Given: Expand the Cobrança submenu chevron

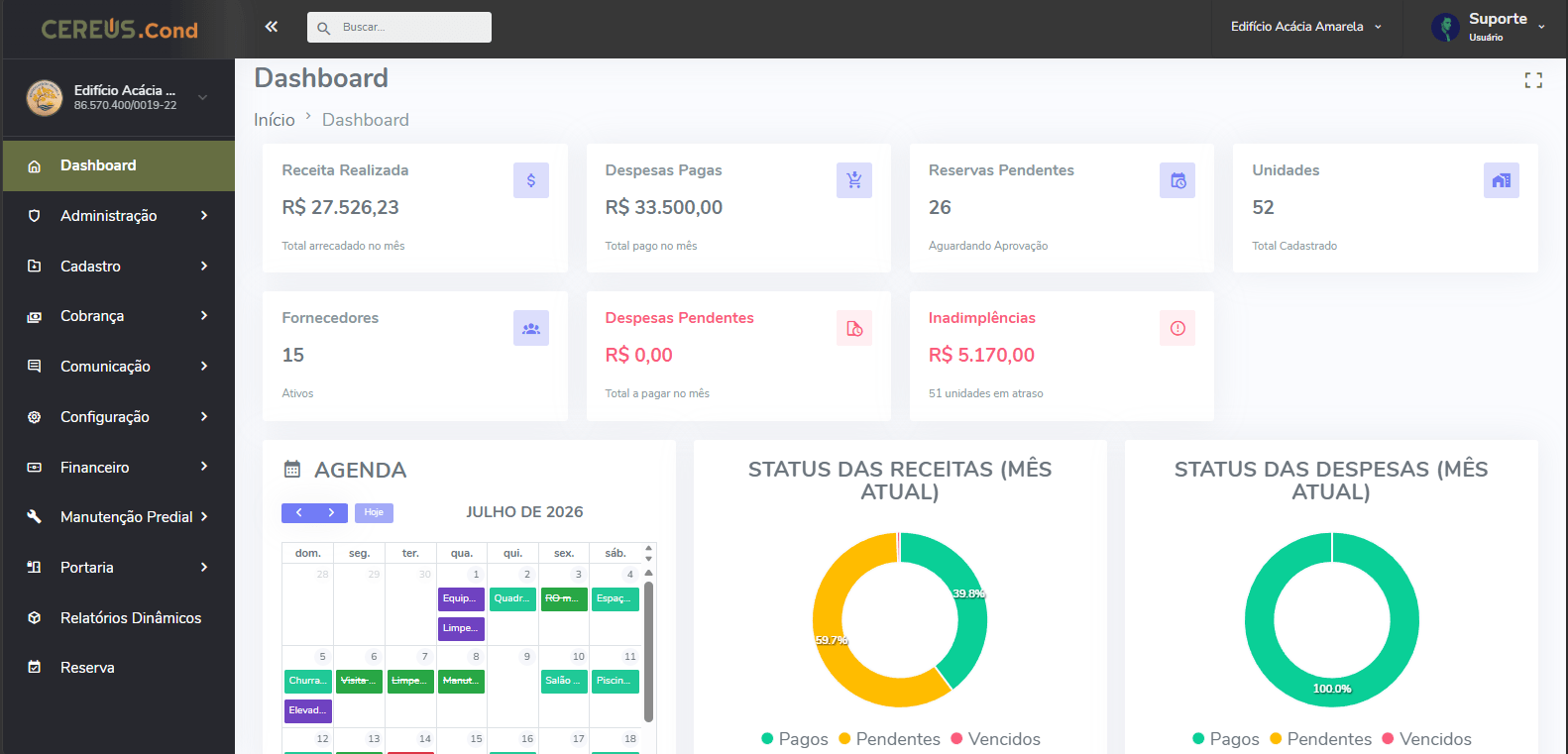Looking at the screenshot, I should tap(204, 315).
